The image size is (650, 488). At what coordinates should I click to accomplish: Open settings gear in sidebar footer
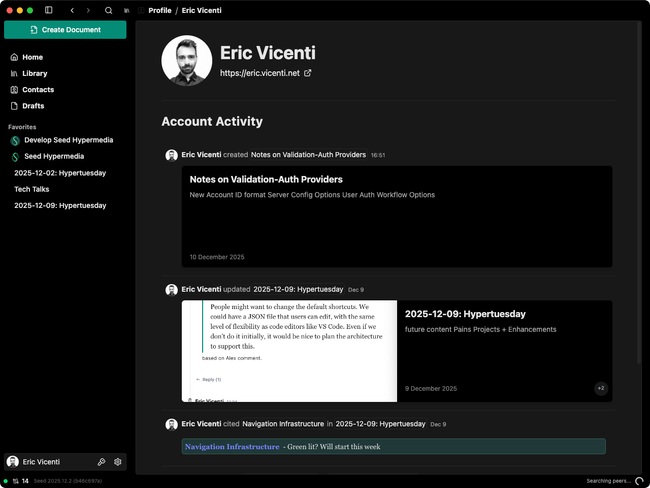click(x=118, y=462)
